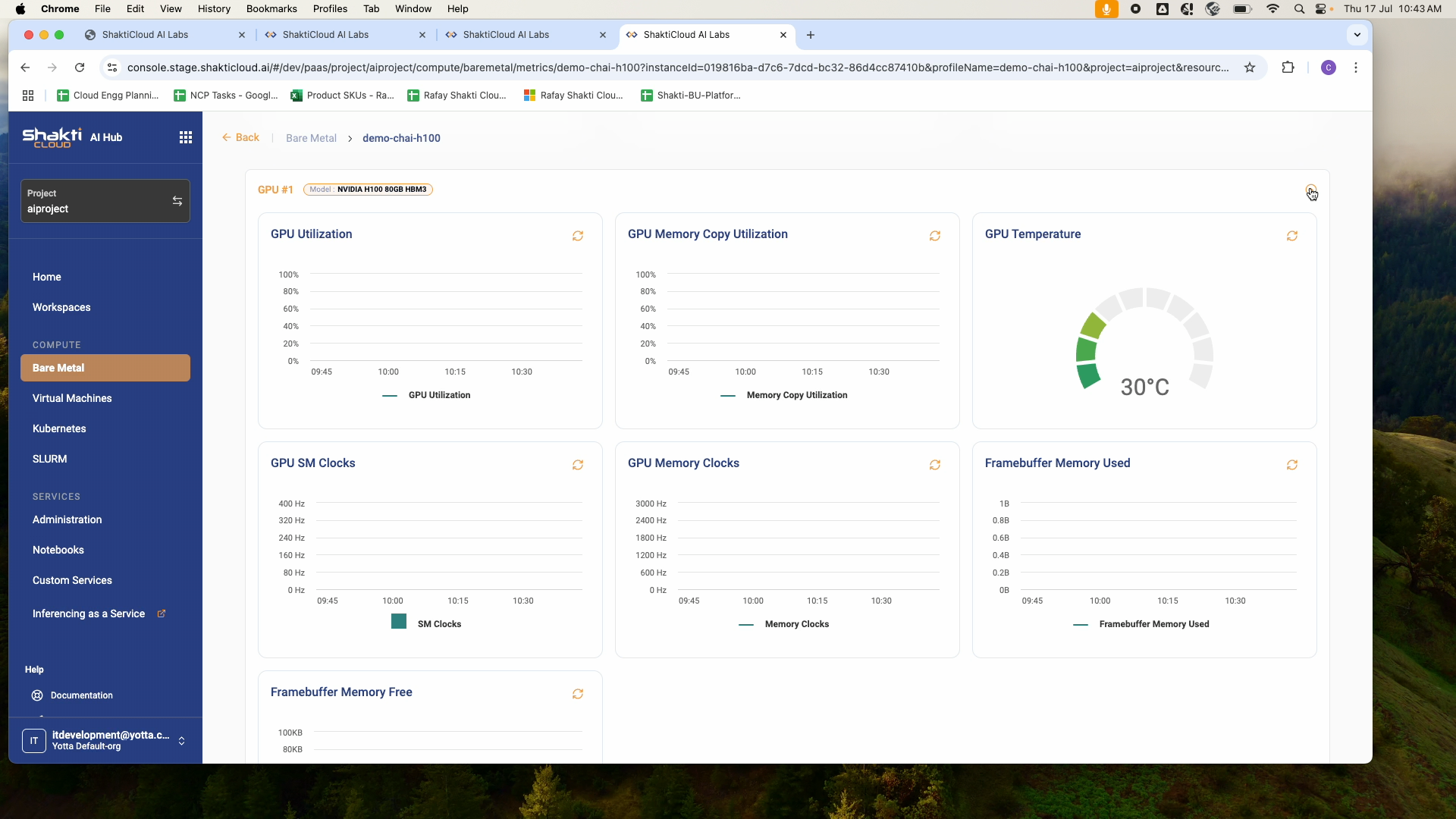Open the SLURM page
Viewport: 1456px width, 819px height.
50,459
